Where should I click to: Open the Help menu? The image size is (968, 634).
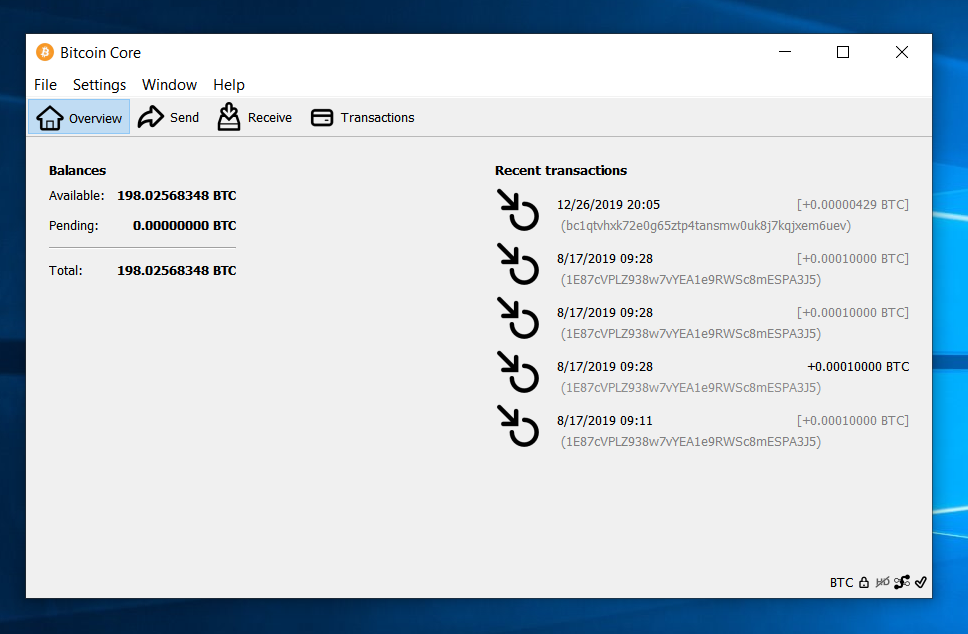click(x=229, y=85)
